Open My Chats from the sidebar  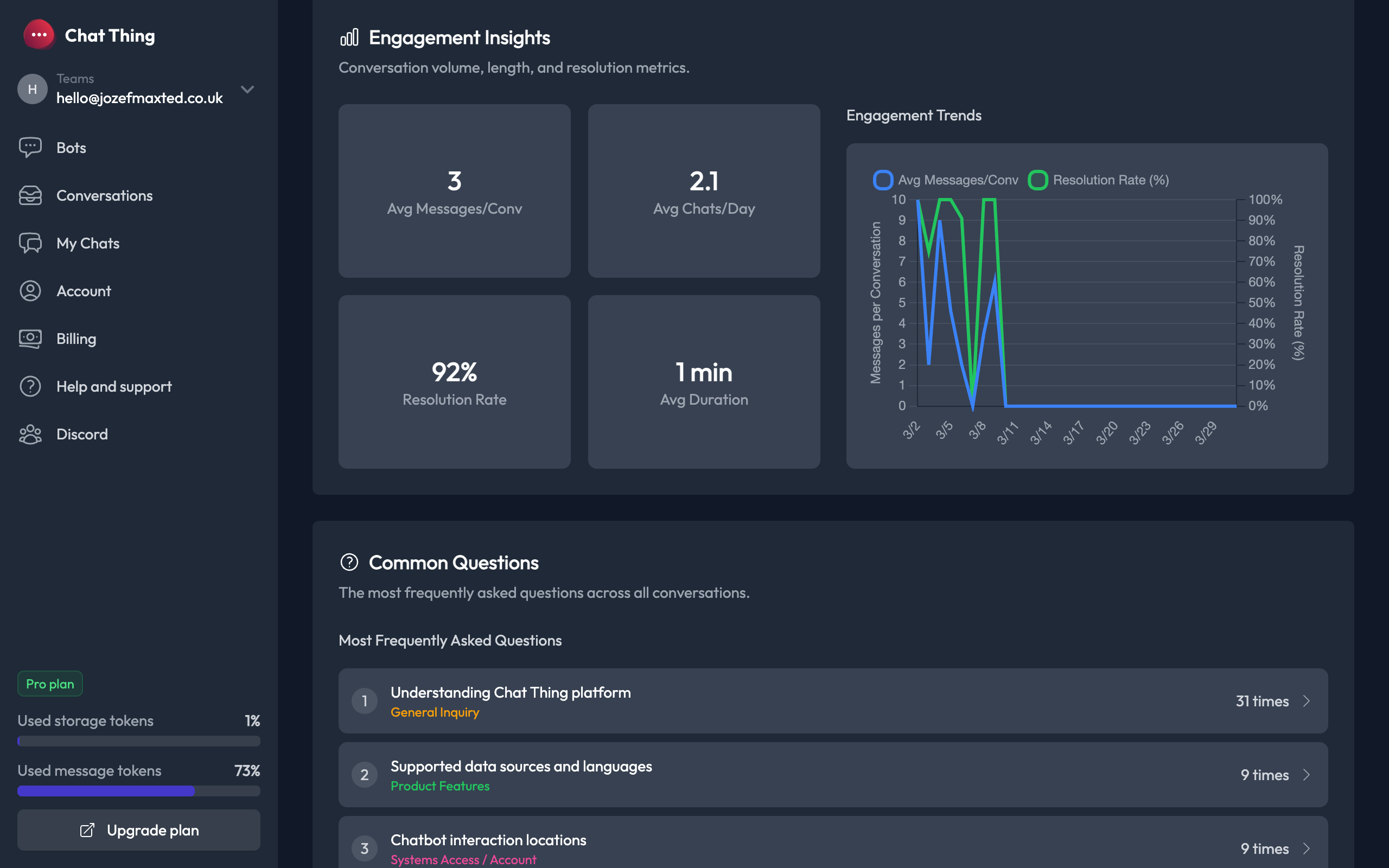(30, 243)
